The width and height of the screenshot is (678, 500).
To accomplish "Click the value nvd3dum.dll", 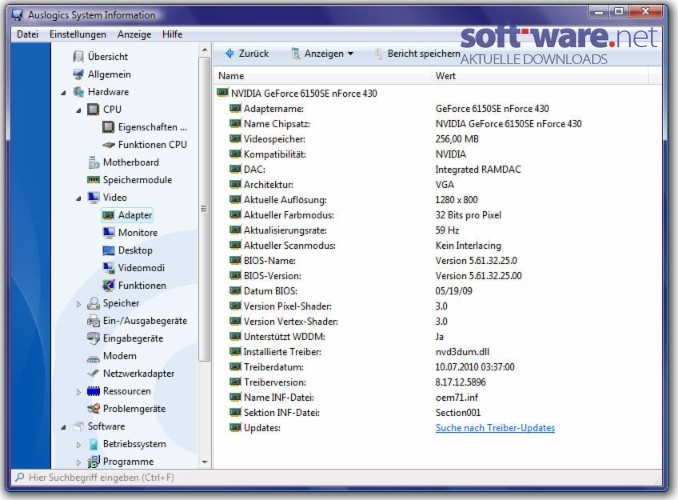I will [463, 352].
